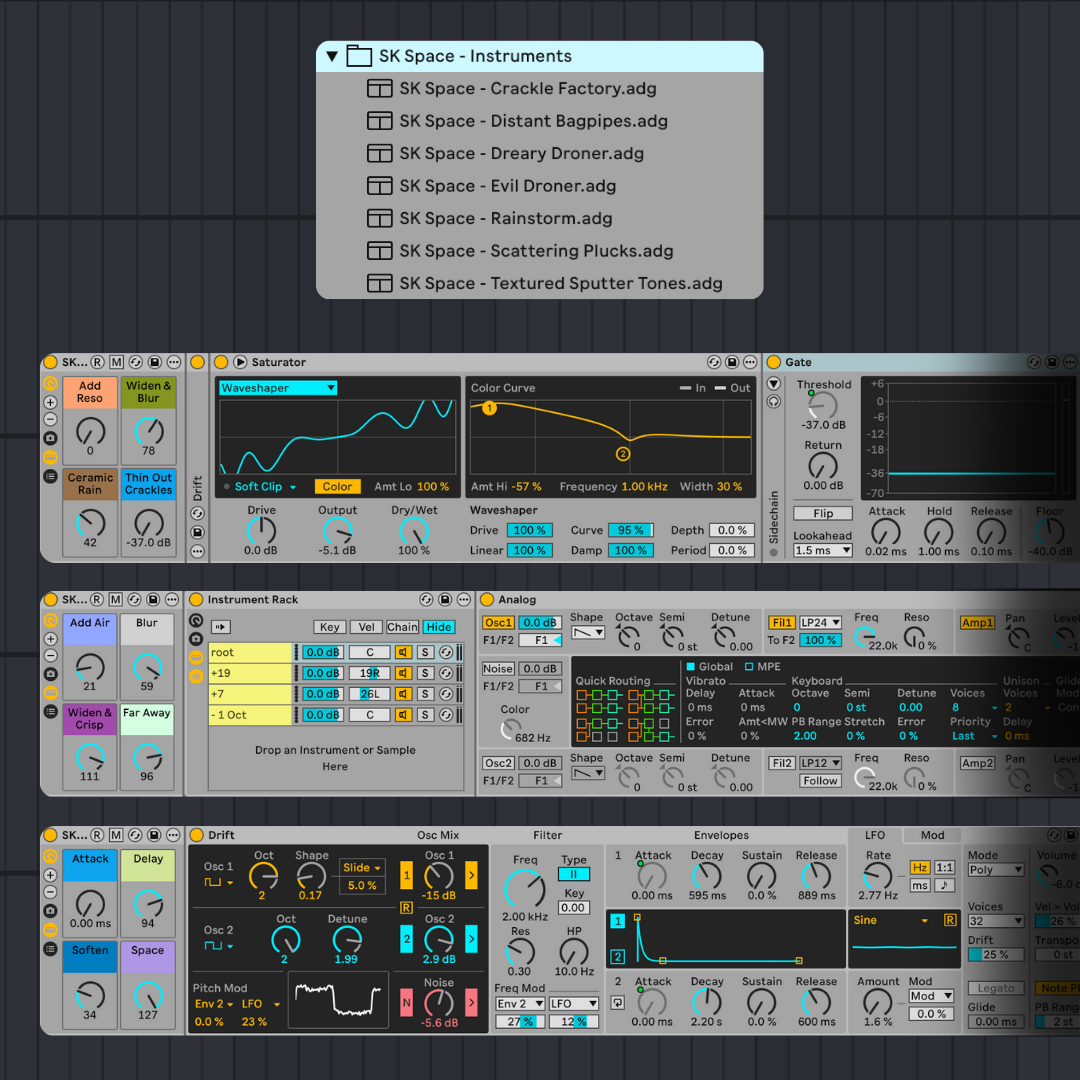The height and width of the screenshot is (1080, 1080).
Task: Click LFO sync note icon in Drift
Action: (944, 885)
